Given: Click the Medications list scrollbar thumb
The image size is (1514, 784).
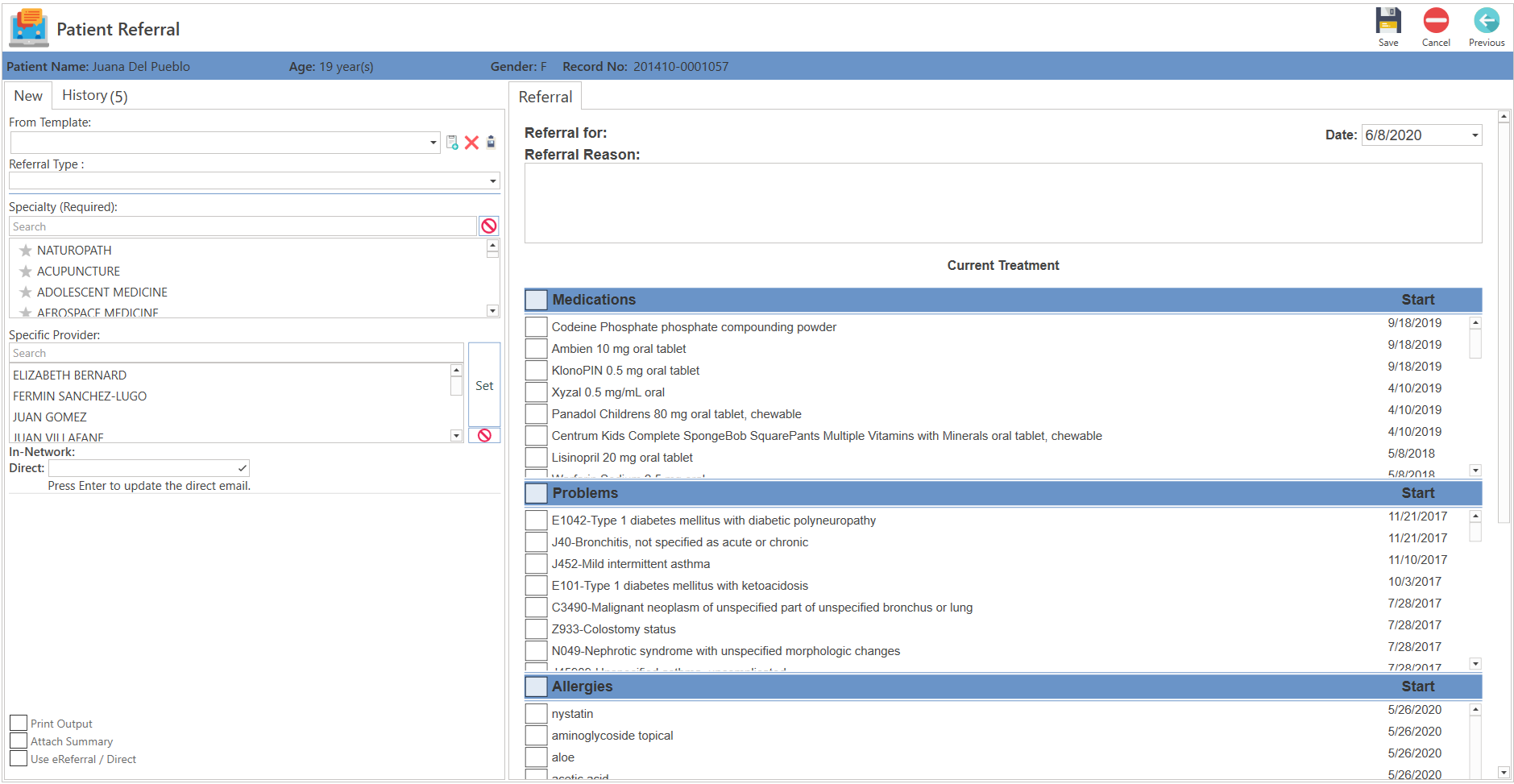Looking at the screenshot, I should [x=1475, y=343].
